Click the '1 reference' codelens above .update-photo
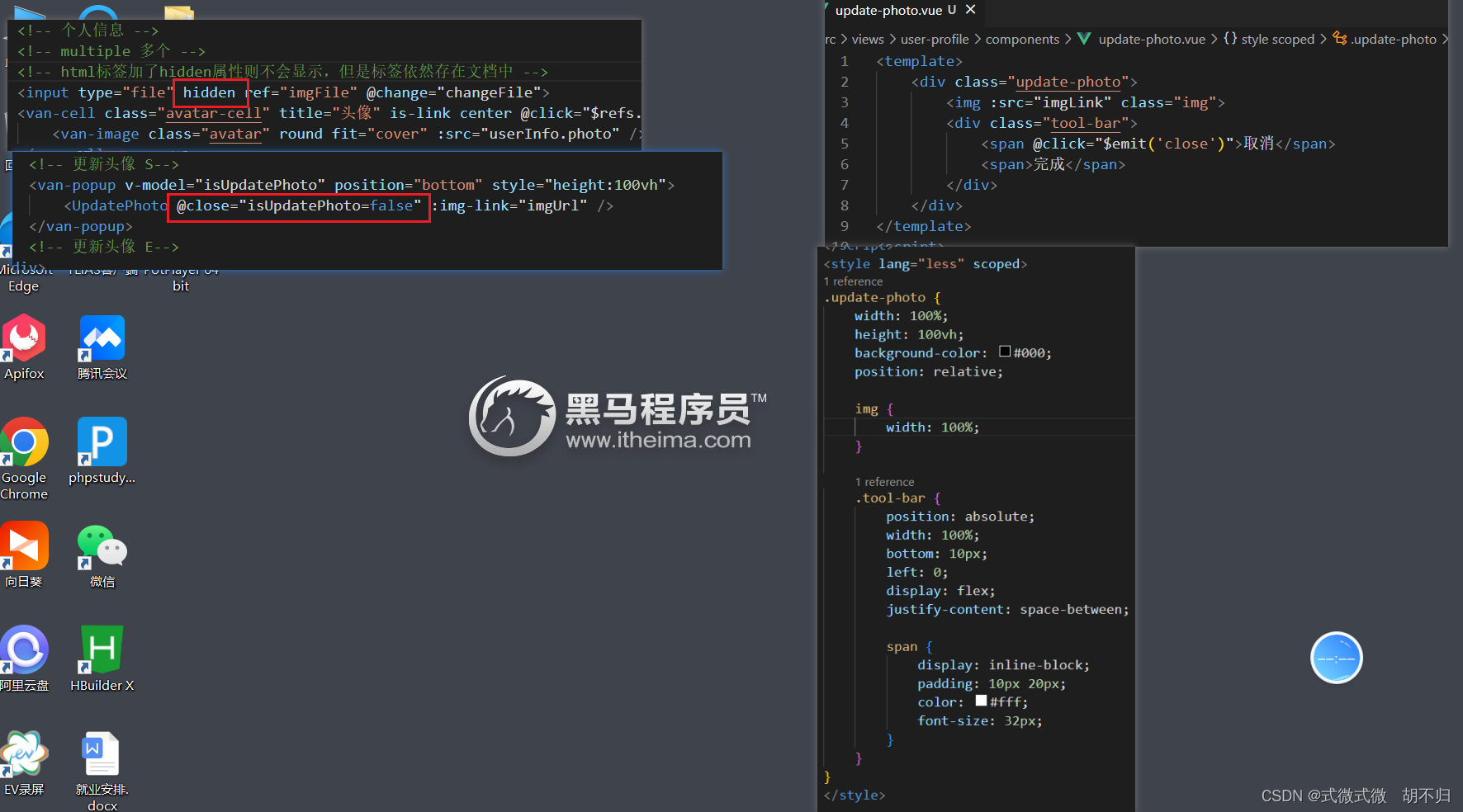 click(x=853, y=281)
